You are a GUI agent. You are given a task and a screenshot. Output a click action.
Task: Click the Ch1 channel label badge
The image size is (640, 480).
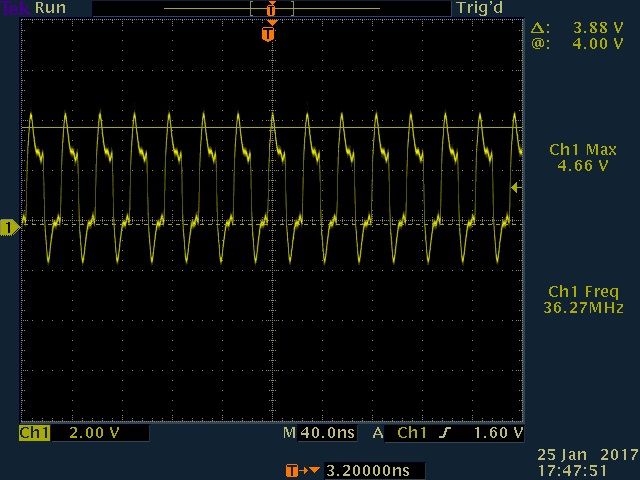[x=35, y=433]
